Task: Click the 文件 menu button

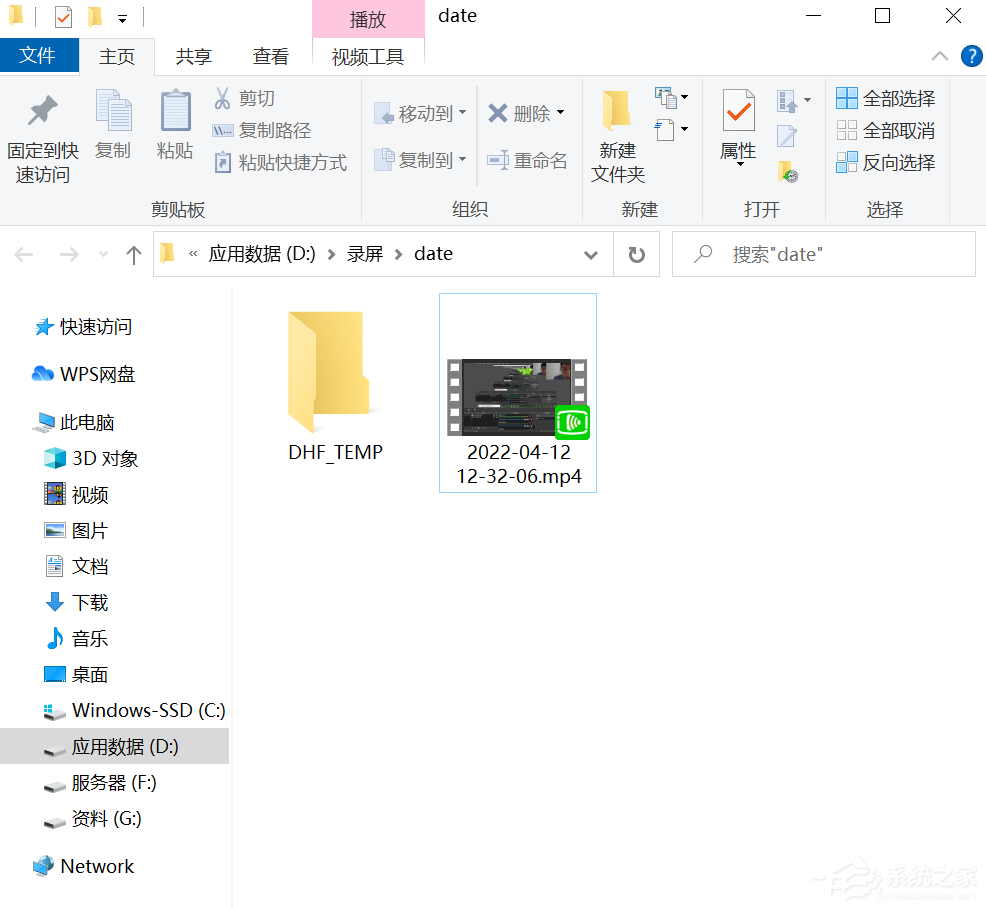Action: pyautogui.click(x=39, y=56)
